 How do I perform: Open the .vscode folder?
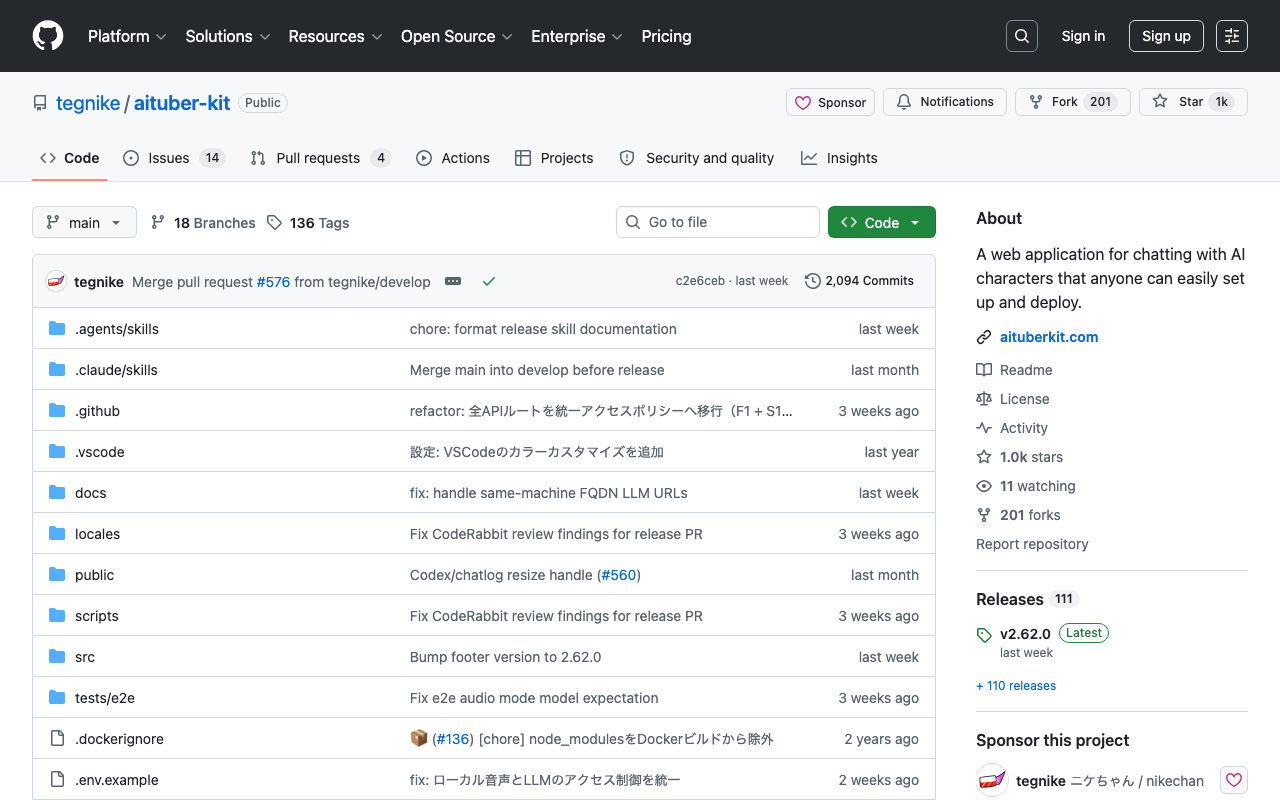[100, 452]
